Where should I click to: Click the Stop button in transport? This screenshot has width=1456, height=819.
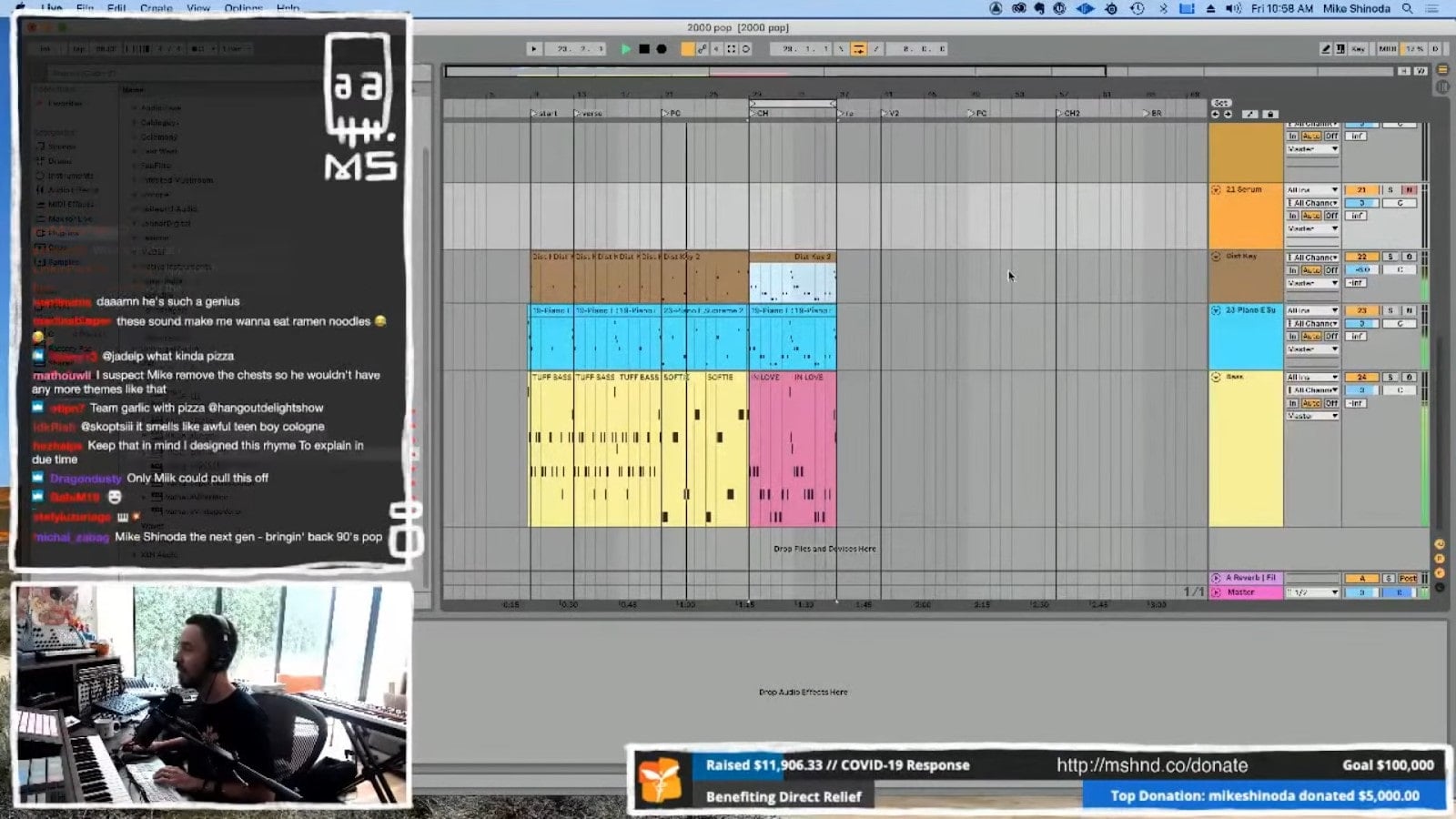point(644,49)
